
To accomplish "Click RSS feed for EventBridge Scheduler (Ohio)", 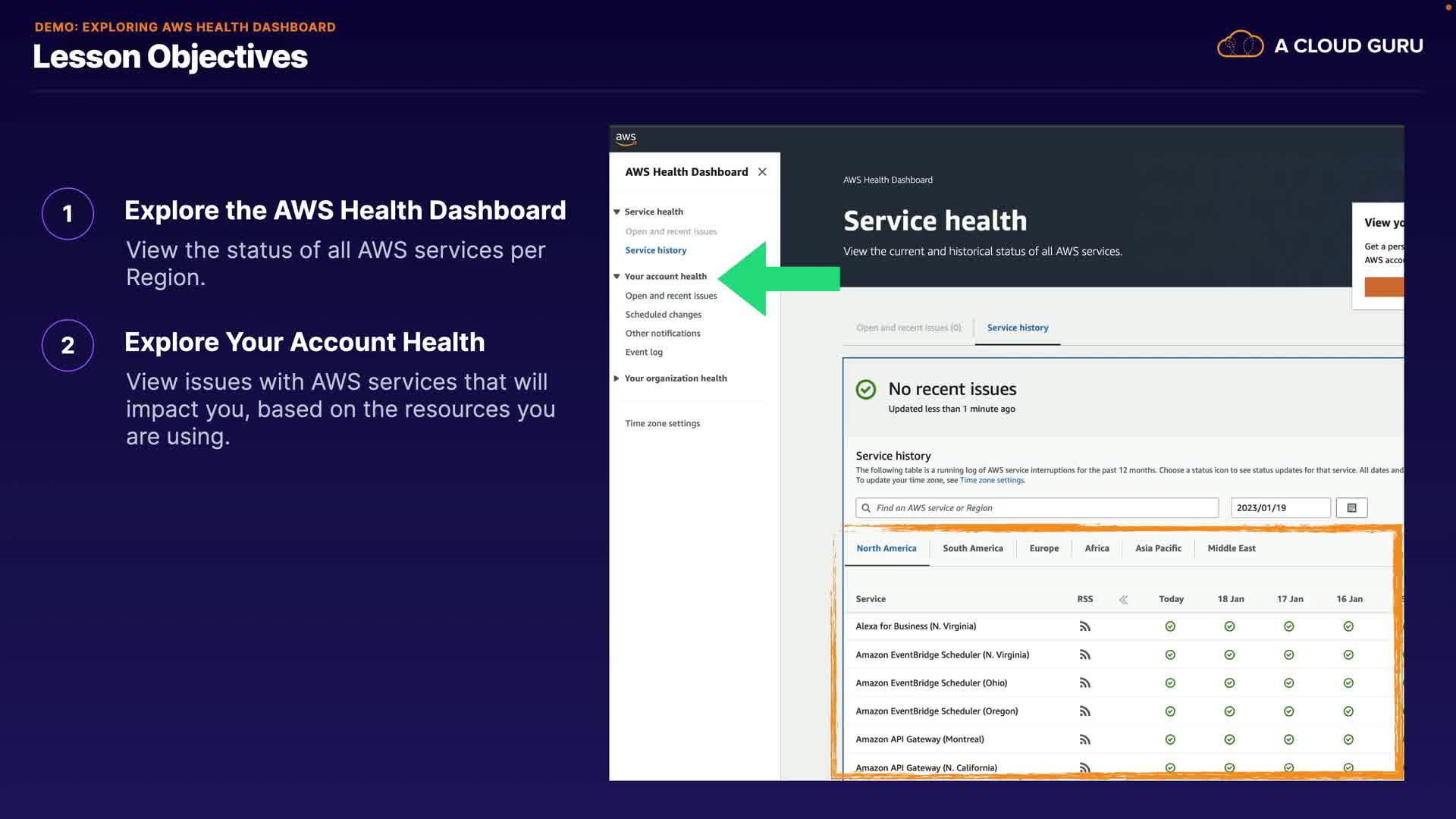I will coord(1084,683).
